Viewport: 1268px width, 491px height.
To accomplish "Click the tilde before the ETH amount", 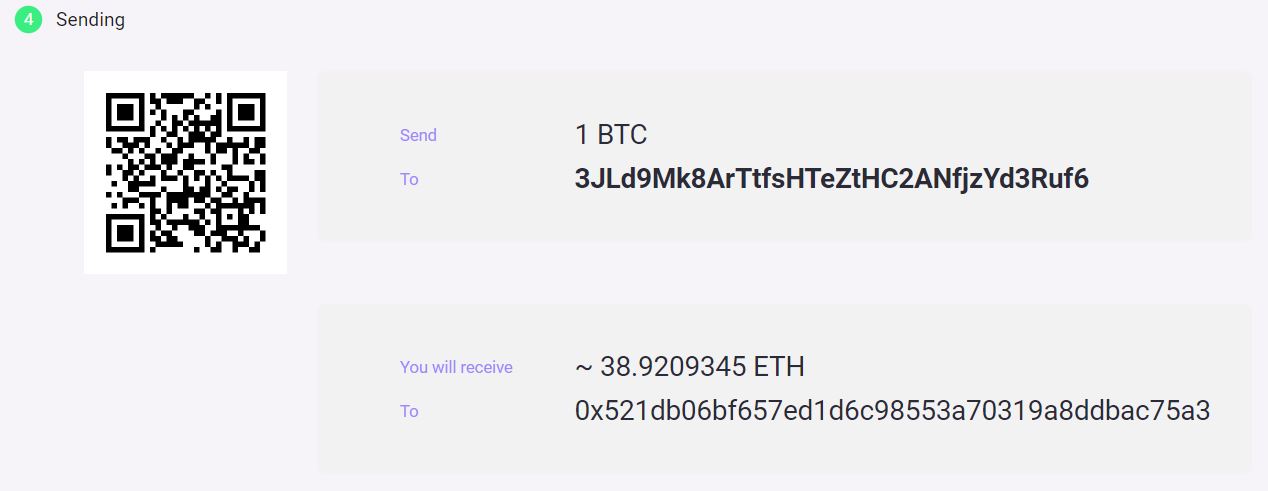I will pyautogui.click(x=584, y=368).
